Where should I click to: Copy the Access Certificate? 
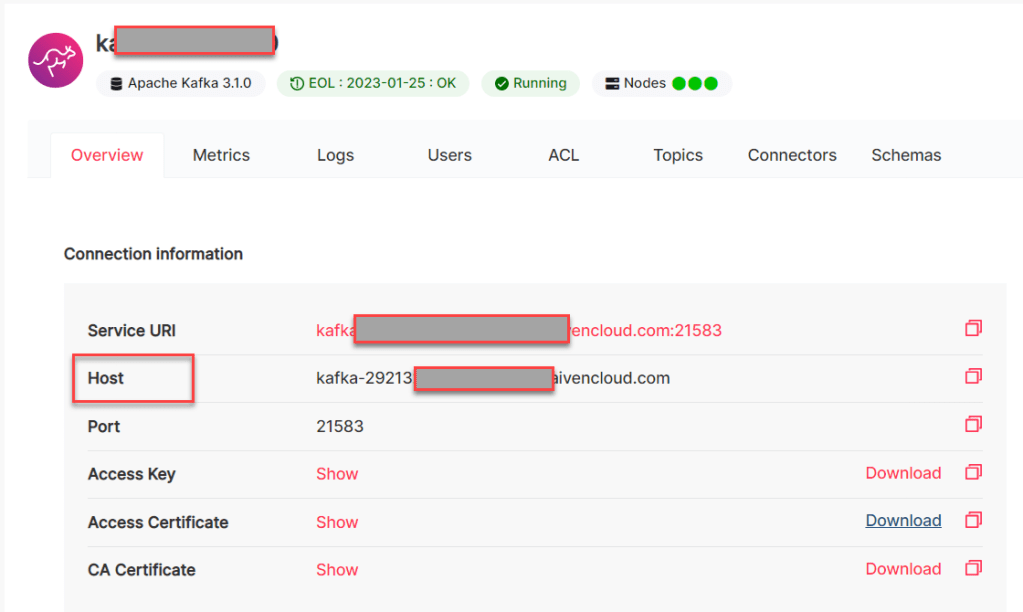[x=973, y=521]
